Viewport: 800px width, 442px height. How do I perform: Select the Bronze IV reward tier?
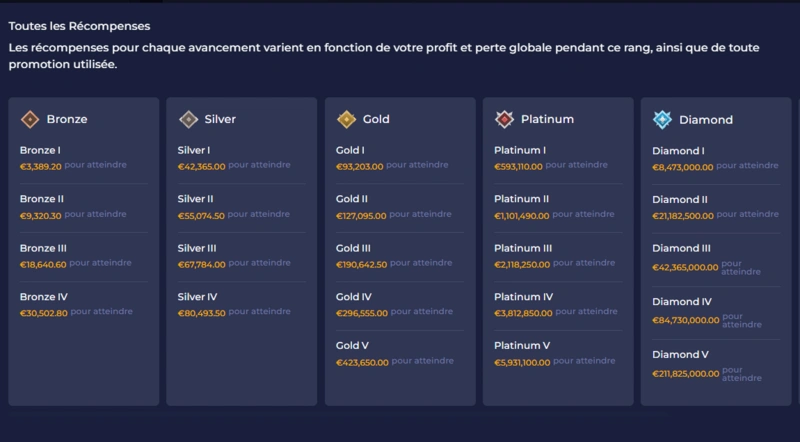click(83, 304)
